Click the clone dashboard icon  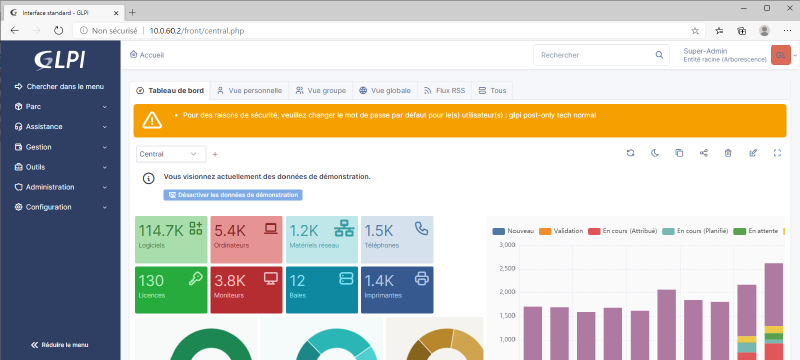[x=679, y=153]
